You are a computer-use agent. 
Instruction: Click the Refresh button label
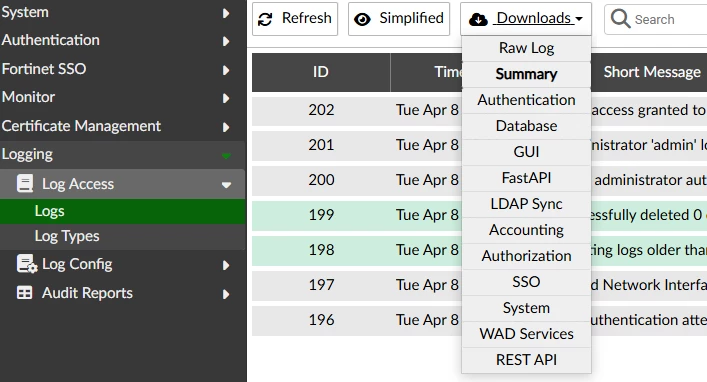pos(307,18)
